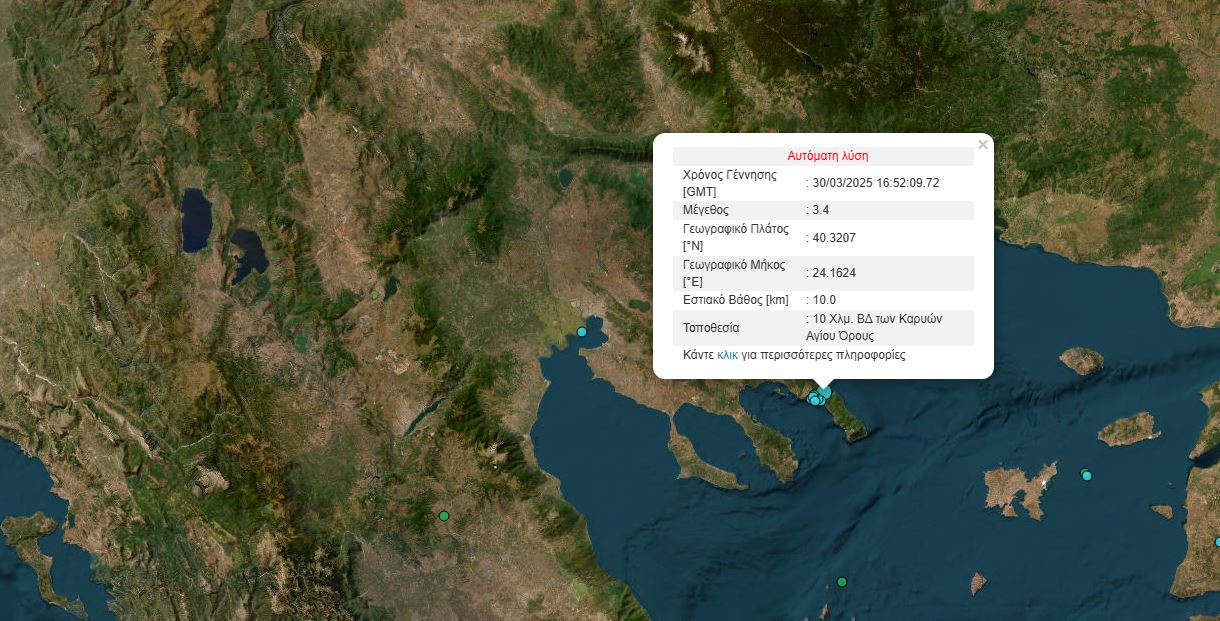Select the faint green marker near the small lake
The width and height of the screenshot is (1220, 621).
click(x=375, y=295)
